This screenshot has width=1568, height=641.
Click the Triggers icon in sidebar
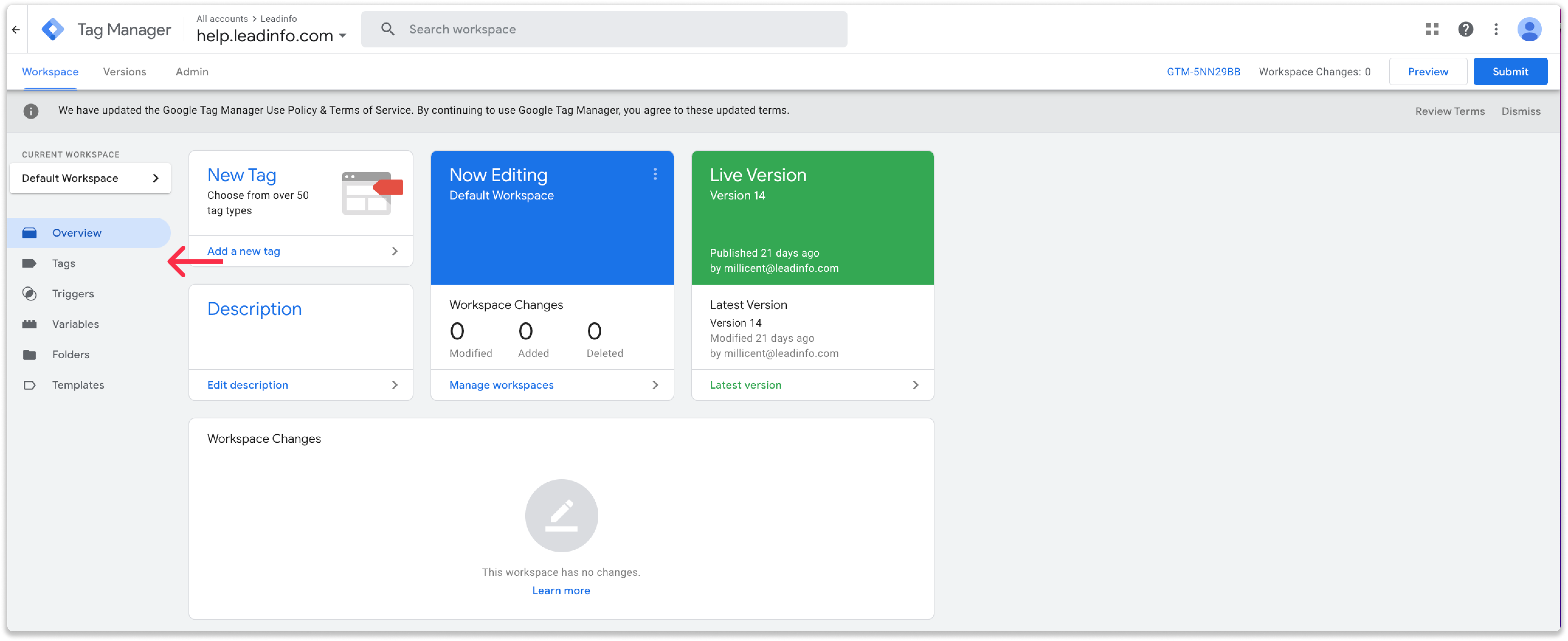click(29, 294)
